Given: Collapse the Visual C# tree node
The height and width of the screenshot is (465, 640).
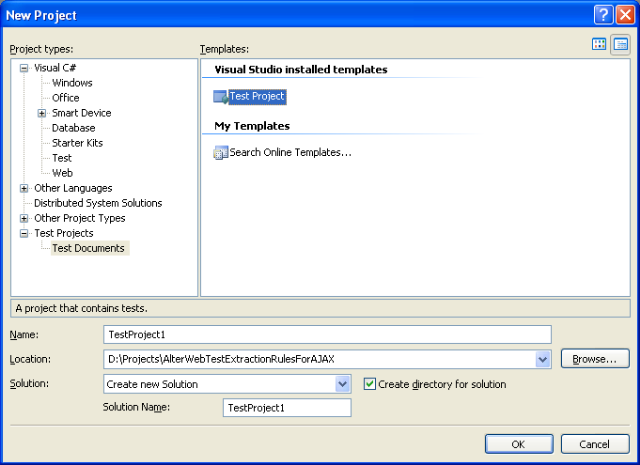Looking at the screenshot, I should [24, 68].
